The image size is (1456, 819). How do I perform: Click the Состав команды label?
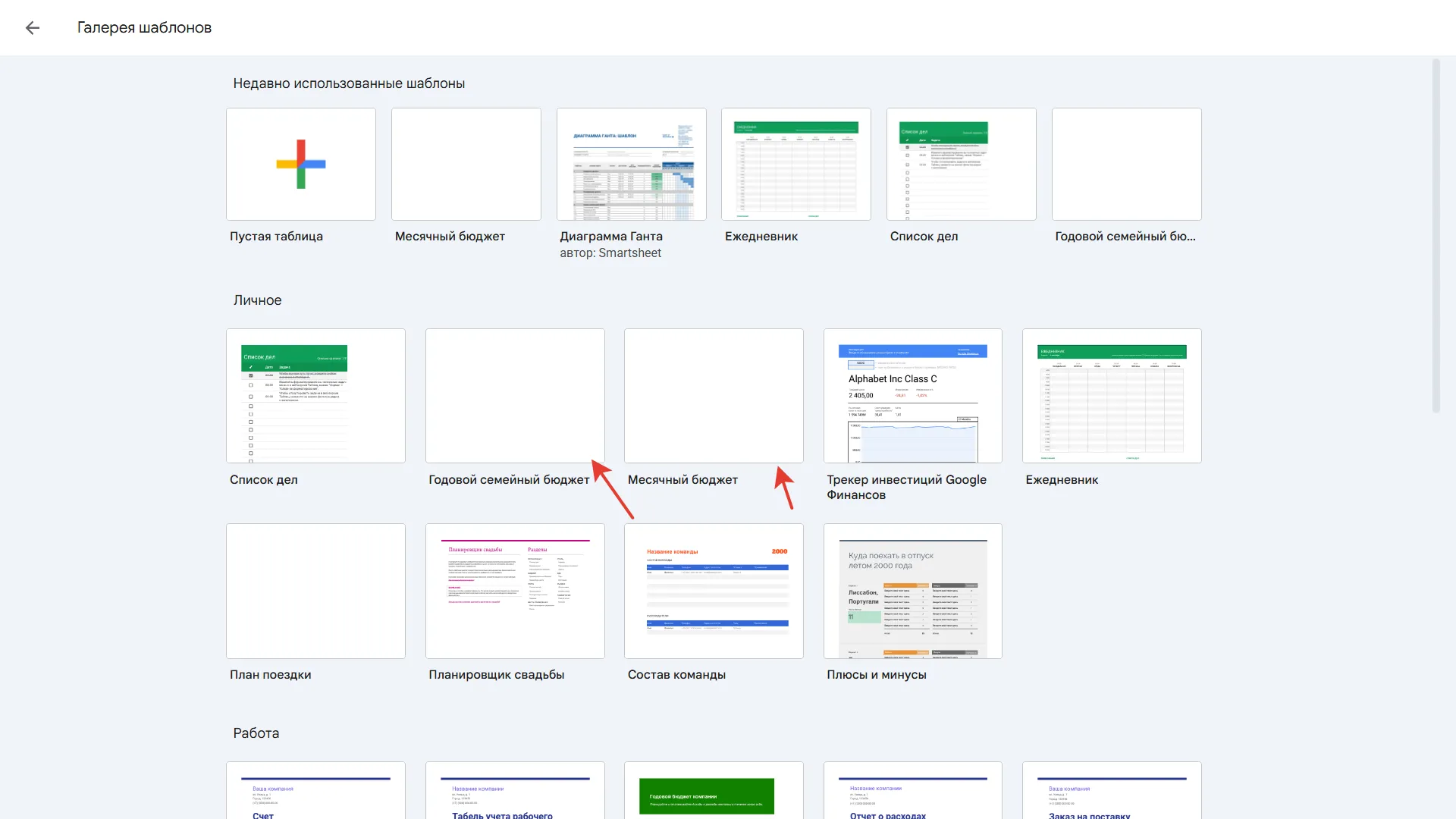point(676,675)
